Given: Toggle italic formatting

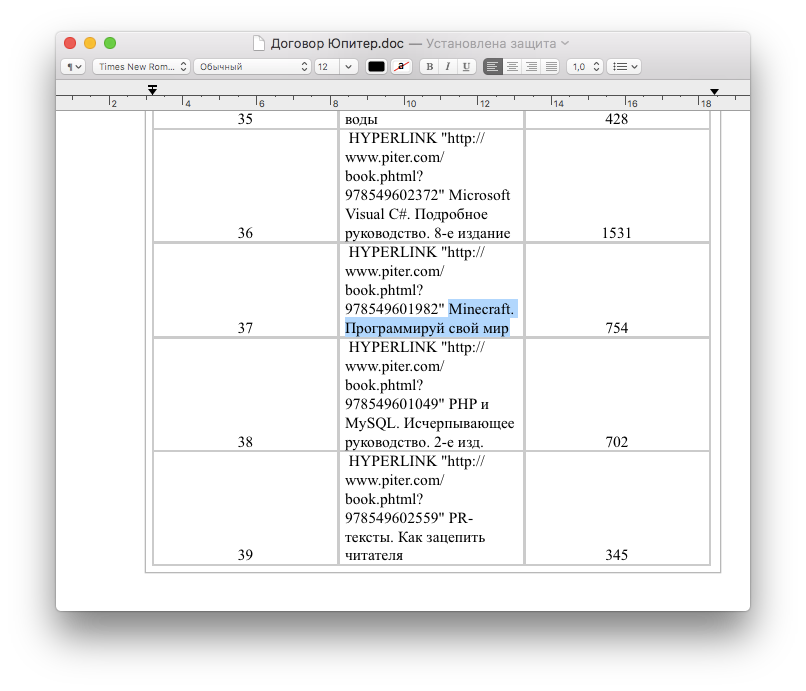Looking at the screenshot, I should point(447,67).
